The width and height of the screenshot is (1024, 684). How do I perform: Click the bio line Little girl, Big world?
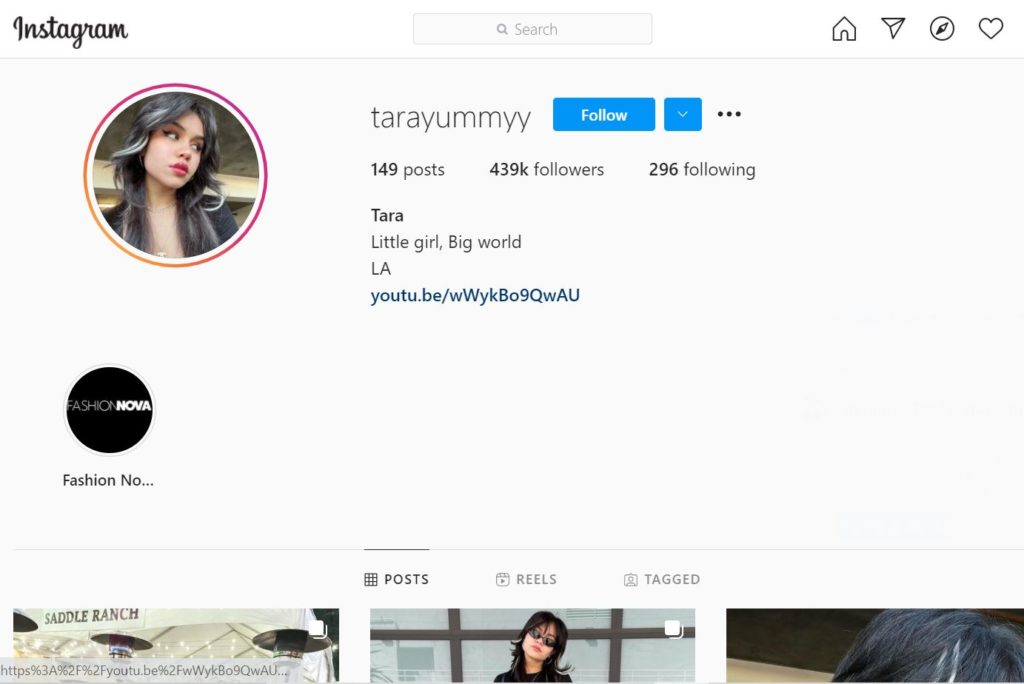tap(446, 242)
